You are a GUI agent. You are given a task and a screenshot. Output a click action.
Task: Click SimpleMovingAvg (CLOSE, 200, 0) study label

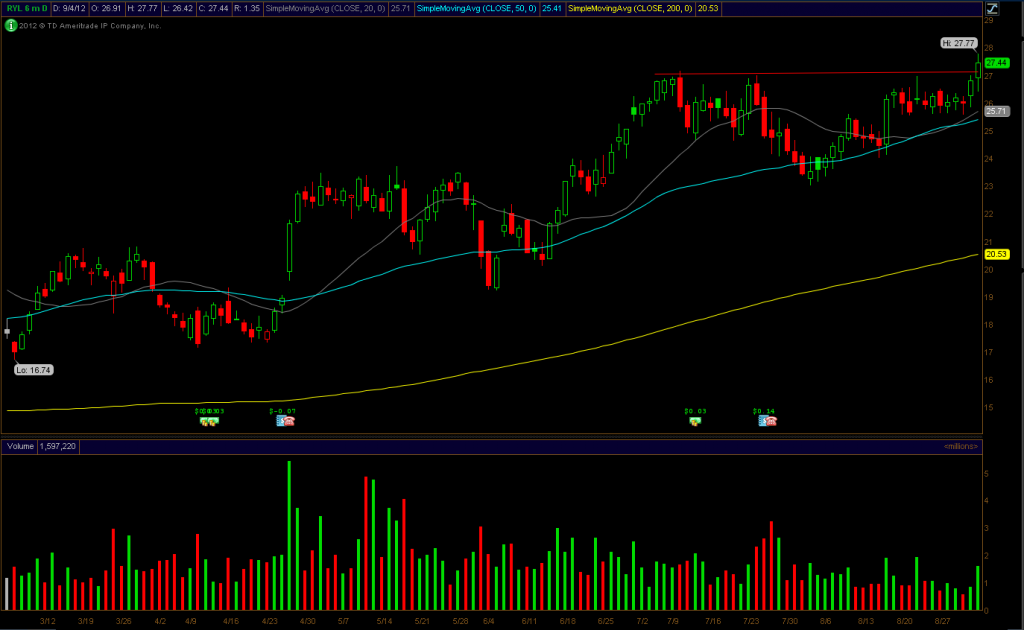coord(630,8)
